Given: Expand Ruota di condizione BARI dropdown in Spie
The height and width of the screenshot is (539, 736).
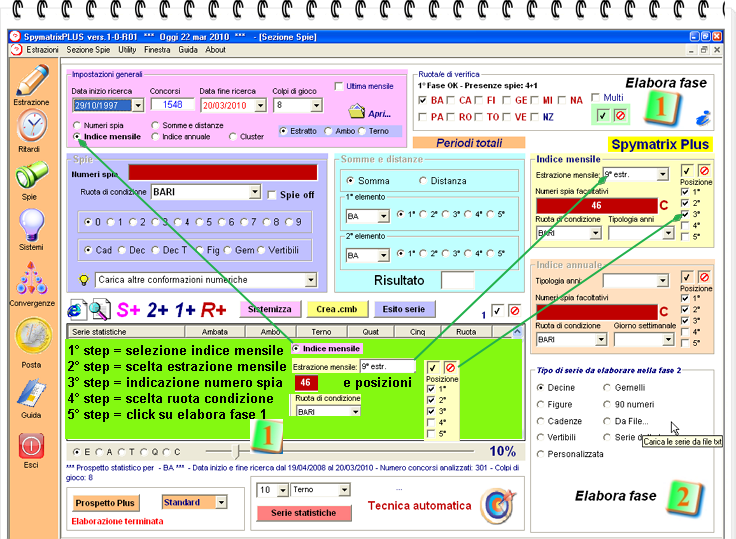Looking at the screenshot, I should [x=254, y=192].
